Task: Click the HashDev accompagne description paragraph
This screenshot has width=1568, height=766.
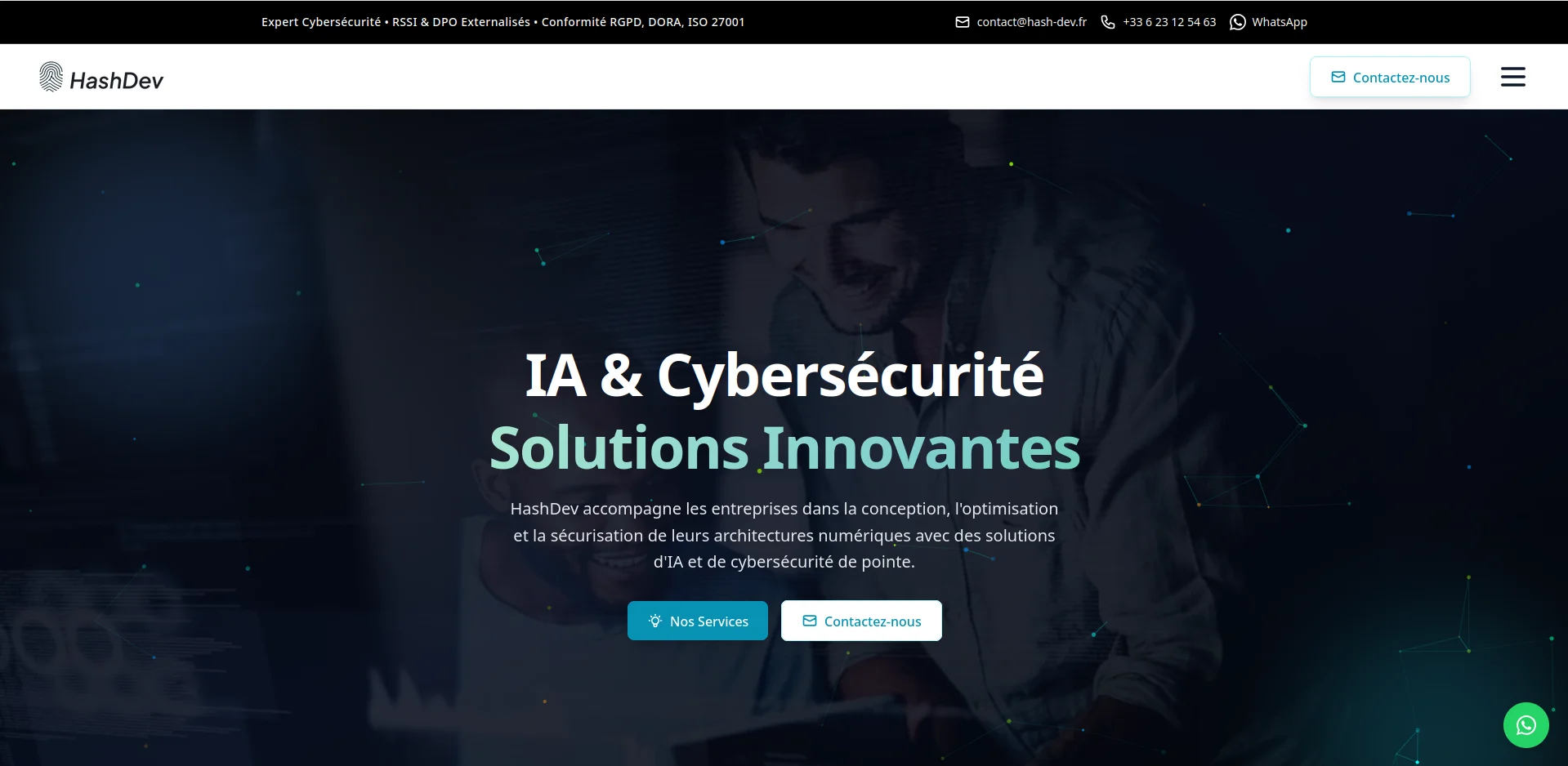Action: 784,535
